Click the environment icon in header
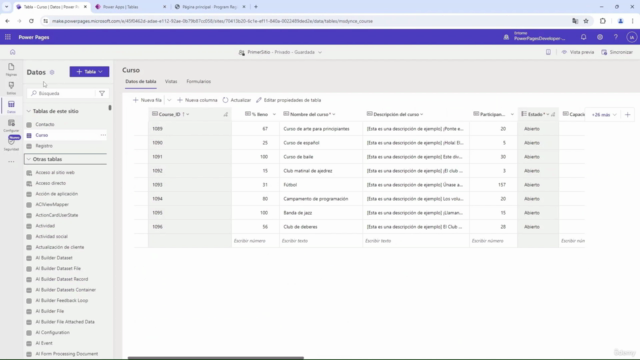Screen dimensions: 640x360 coord(506,37)
